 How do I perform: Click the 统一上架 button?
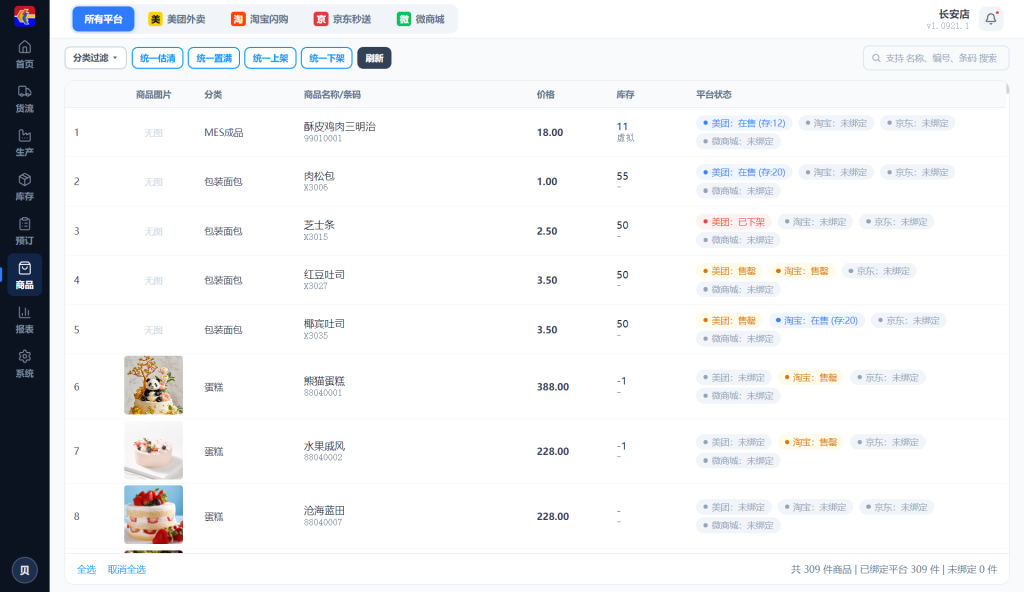[x=270, y=58]
